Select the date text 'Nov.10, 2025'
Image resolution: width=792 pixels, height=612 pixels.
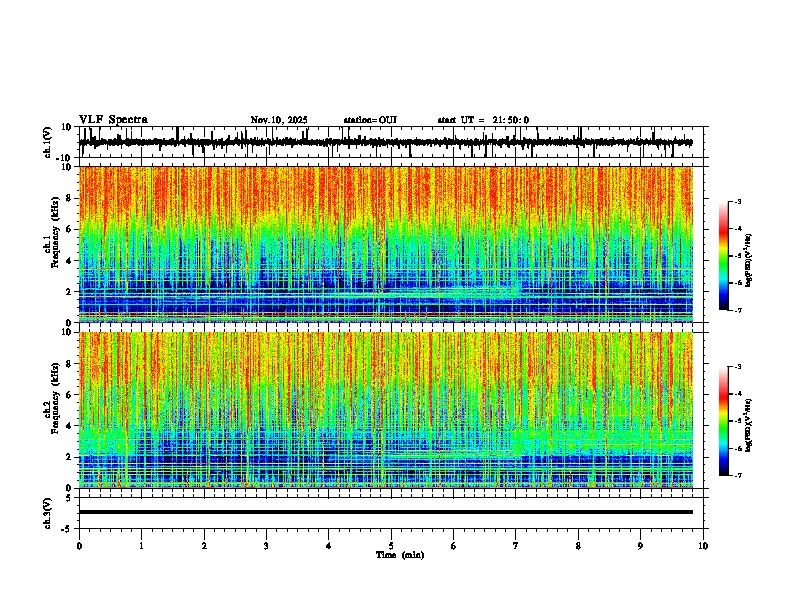coord(279,120)
